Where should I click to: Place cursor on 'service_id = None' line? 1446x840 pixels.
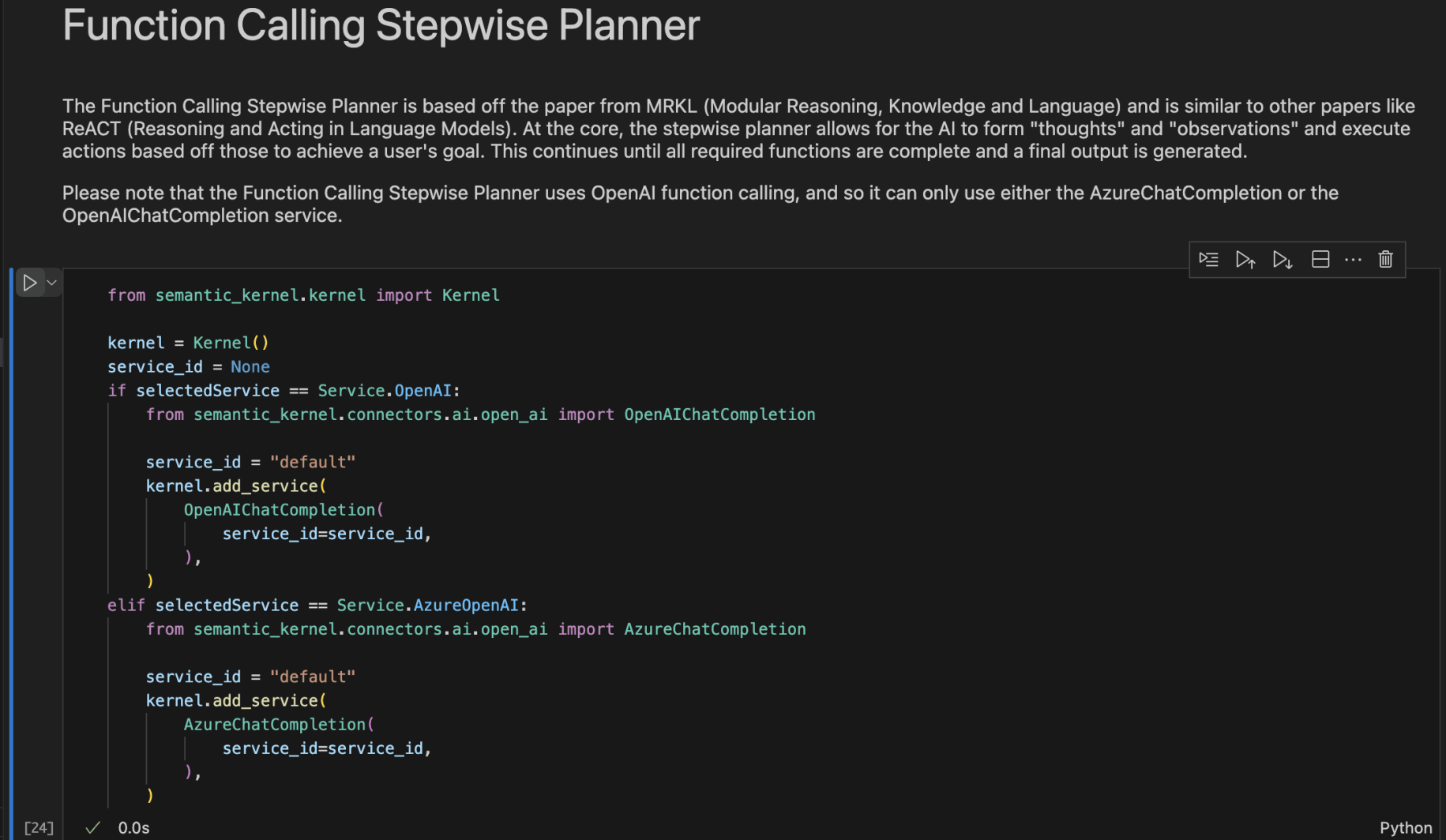pyautogui.click(x=189, y=367)
